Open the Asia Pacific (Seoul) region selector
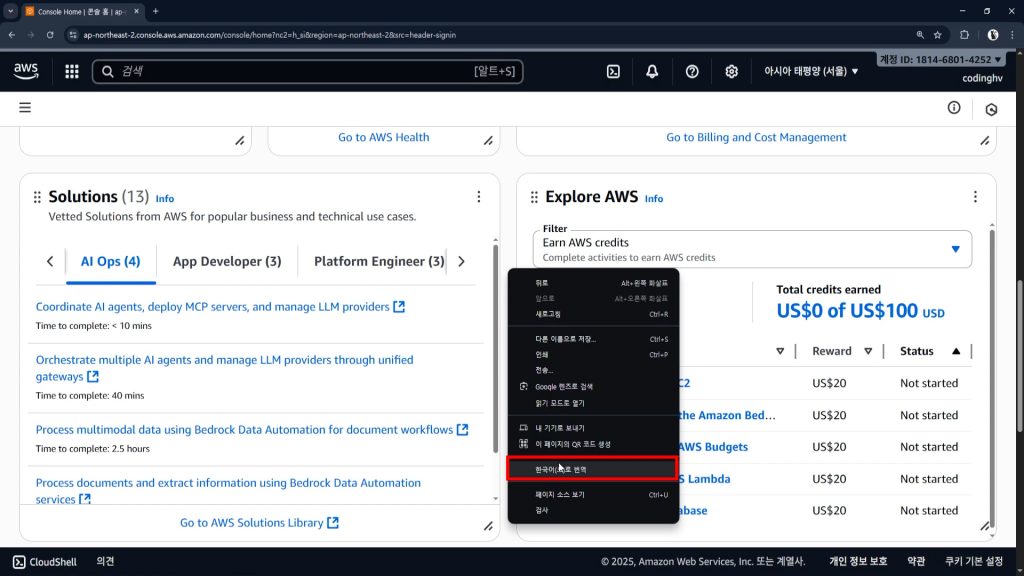This screenshot has width=1024, height=576. click(x=811, y=71)
